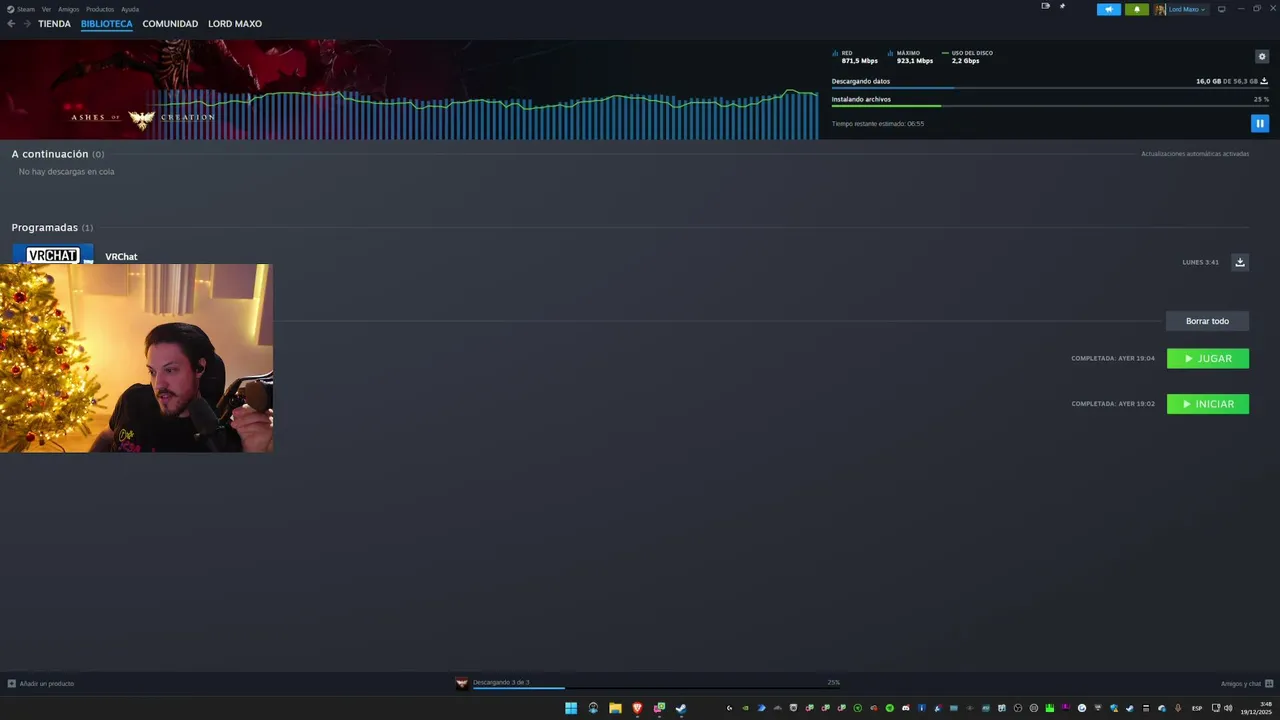Screen dimensions: 1280x720
Task: Open the LORD MAXO profile tab
Action: pyautogui.click(x=235, y=24)
